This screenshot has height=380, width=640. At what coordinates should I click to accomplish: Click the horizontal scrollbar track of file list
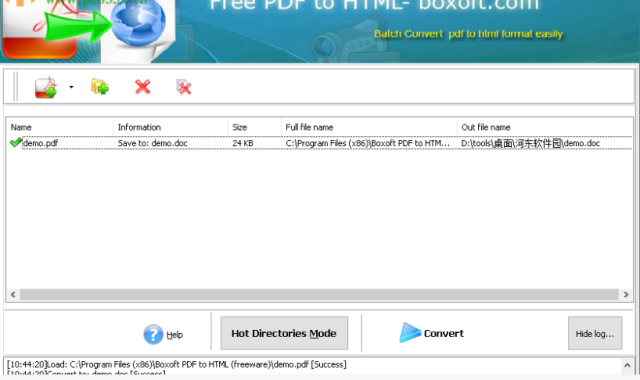click(x=319, y=294)
